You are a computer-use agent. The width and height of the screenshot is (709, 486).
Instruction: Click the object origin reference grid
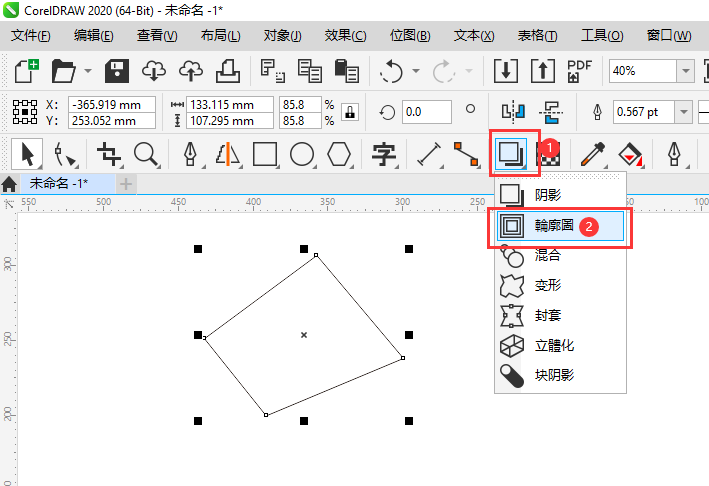click(x=25, y=112)
